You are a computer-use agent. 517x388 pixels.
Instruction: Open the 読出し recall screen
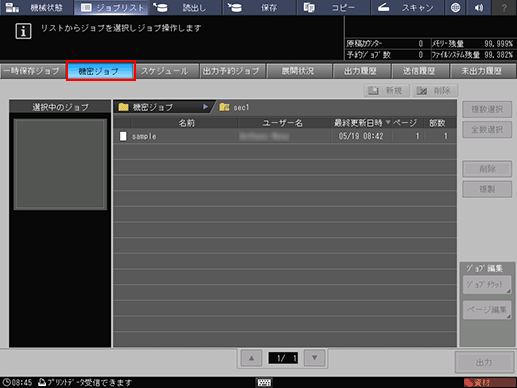coord(185,7)
